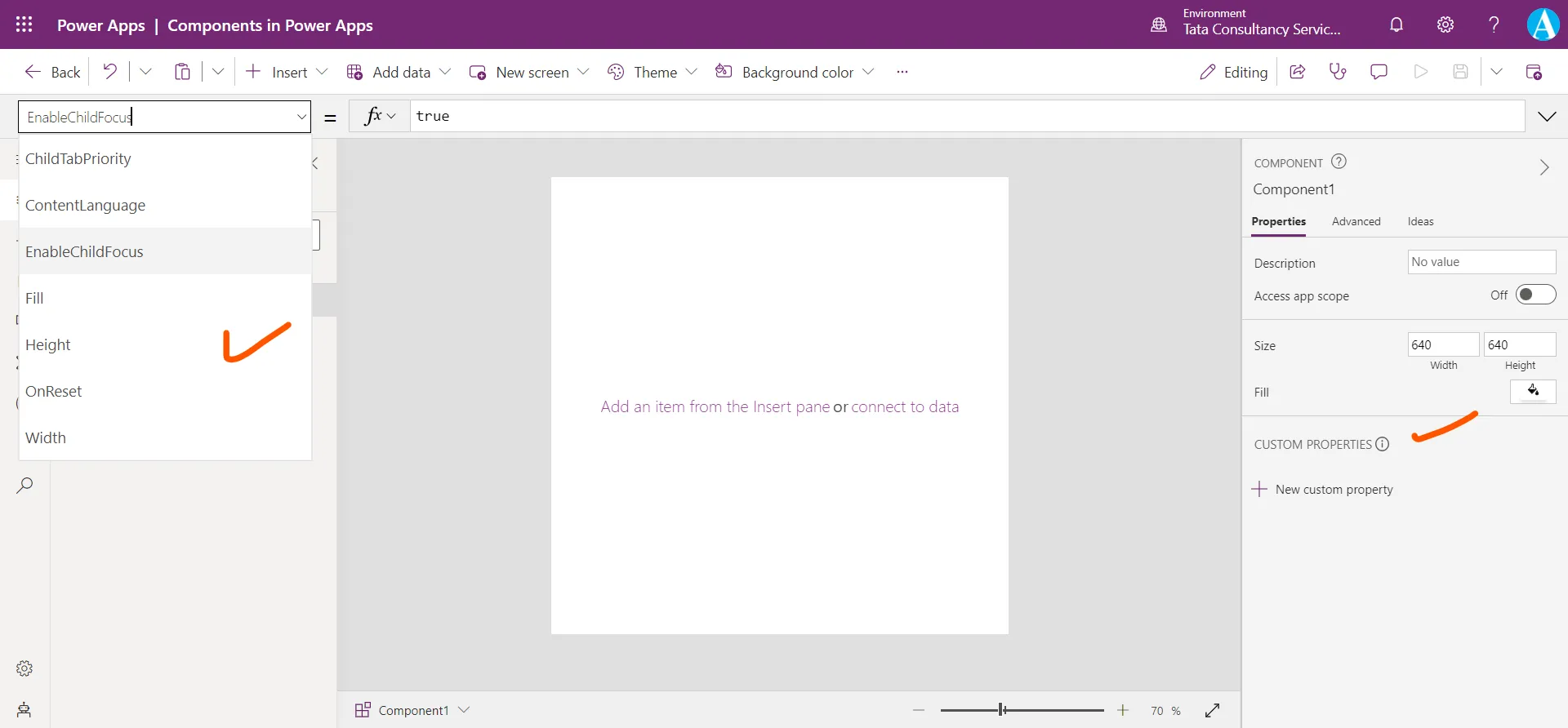
Task: Click the formula bar containing true
Action: point(967,116)
